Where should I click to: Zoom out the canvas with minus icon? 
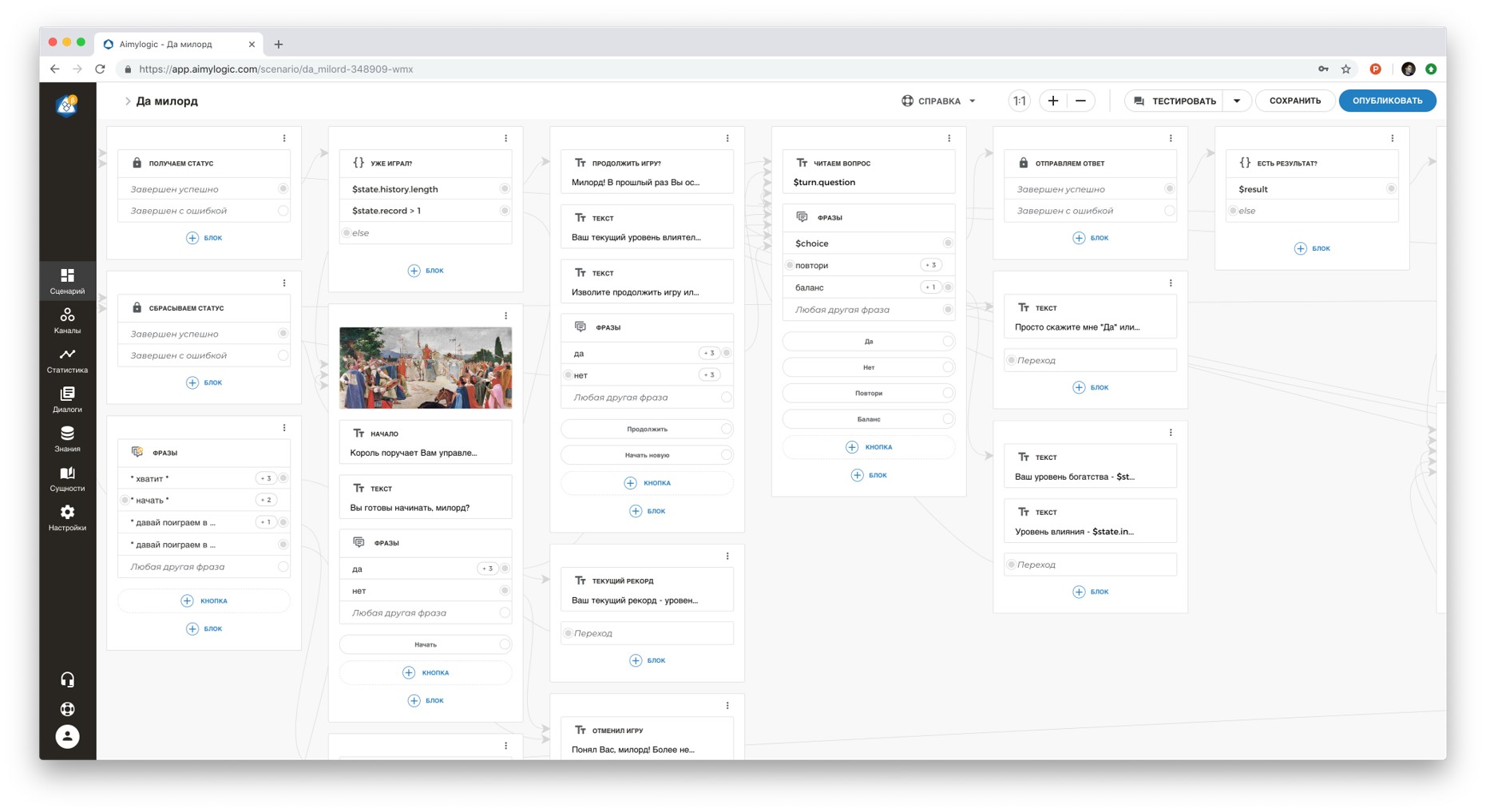click(1080, 101)
